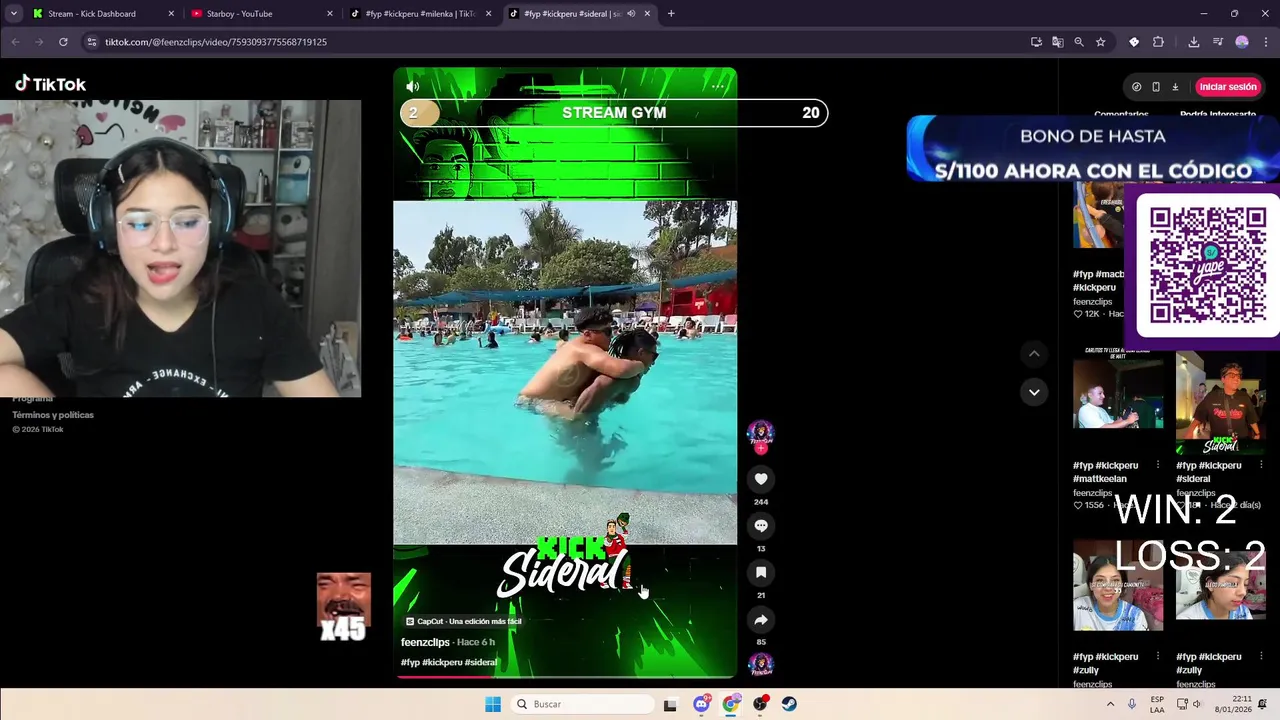Viewport: 1280px width, 720px height.
Task: Open OBS from the taskbar
Action: pos(760,704)
